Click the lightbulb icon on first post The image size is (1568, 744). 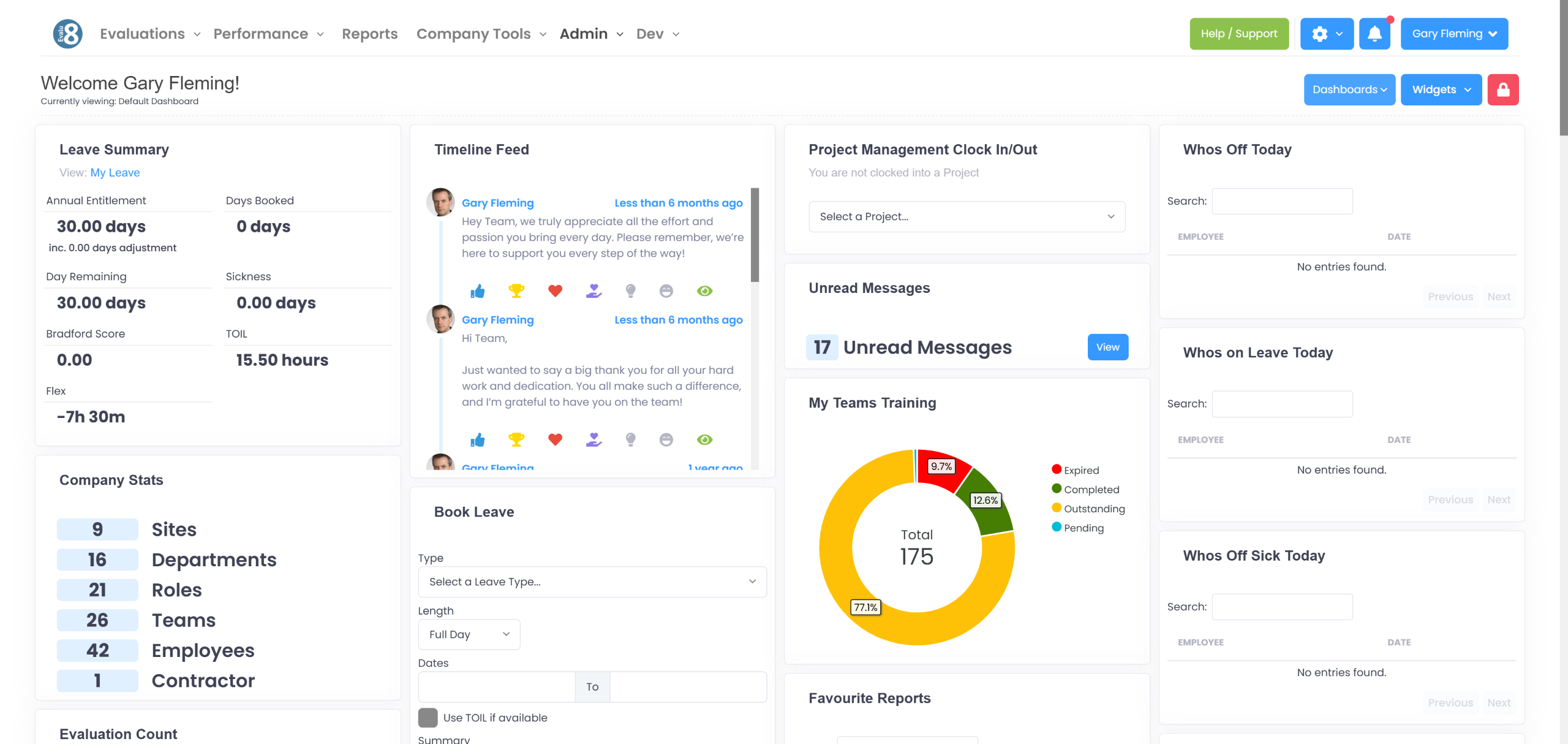pos(630,291)
